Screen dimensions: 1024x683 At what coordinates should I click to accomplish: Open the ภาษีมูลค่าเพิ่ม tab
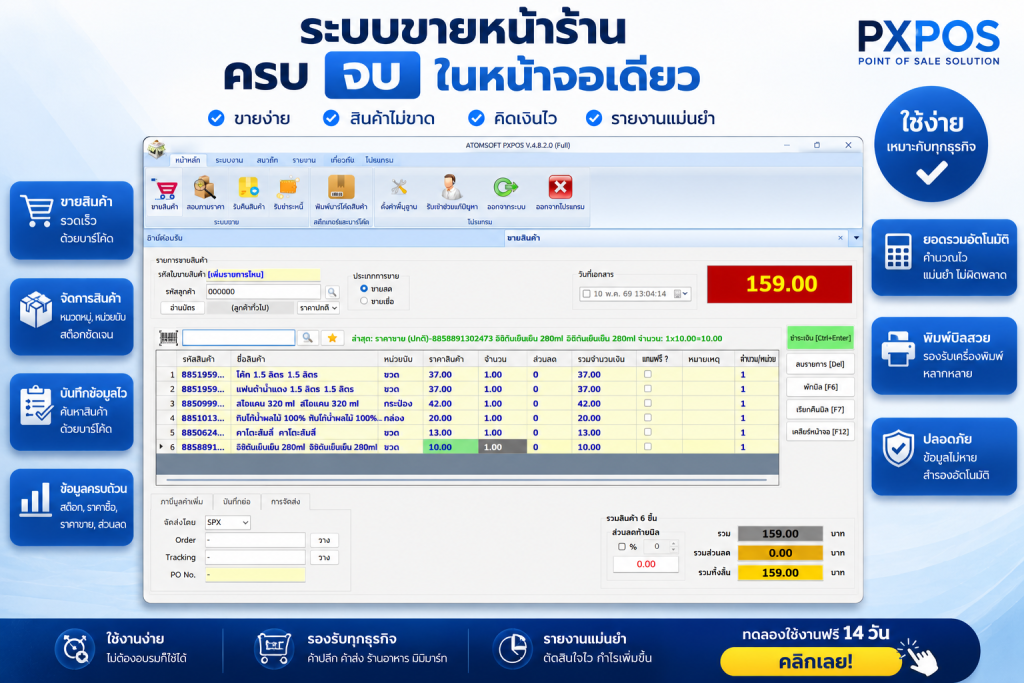coord(182,501)
